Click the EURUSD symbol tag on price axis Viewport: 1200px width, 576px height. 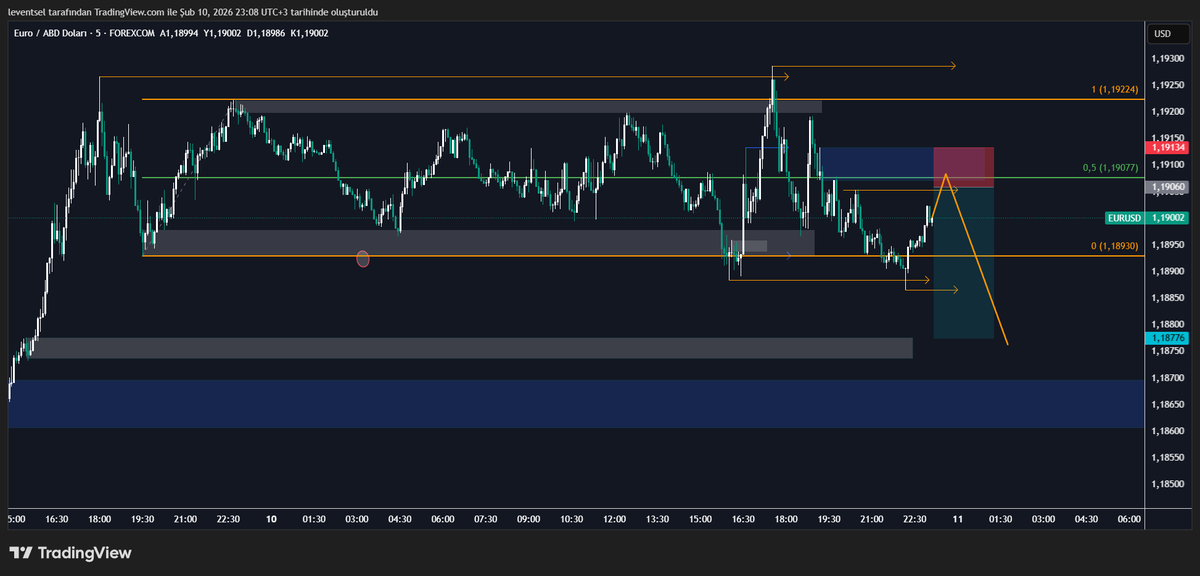coord(1125,217)
